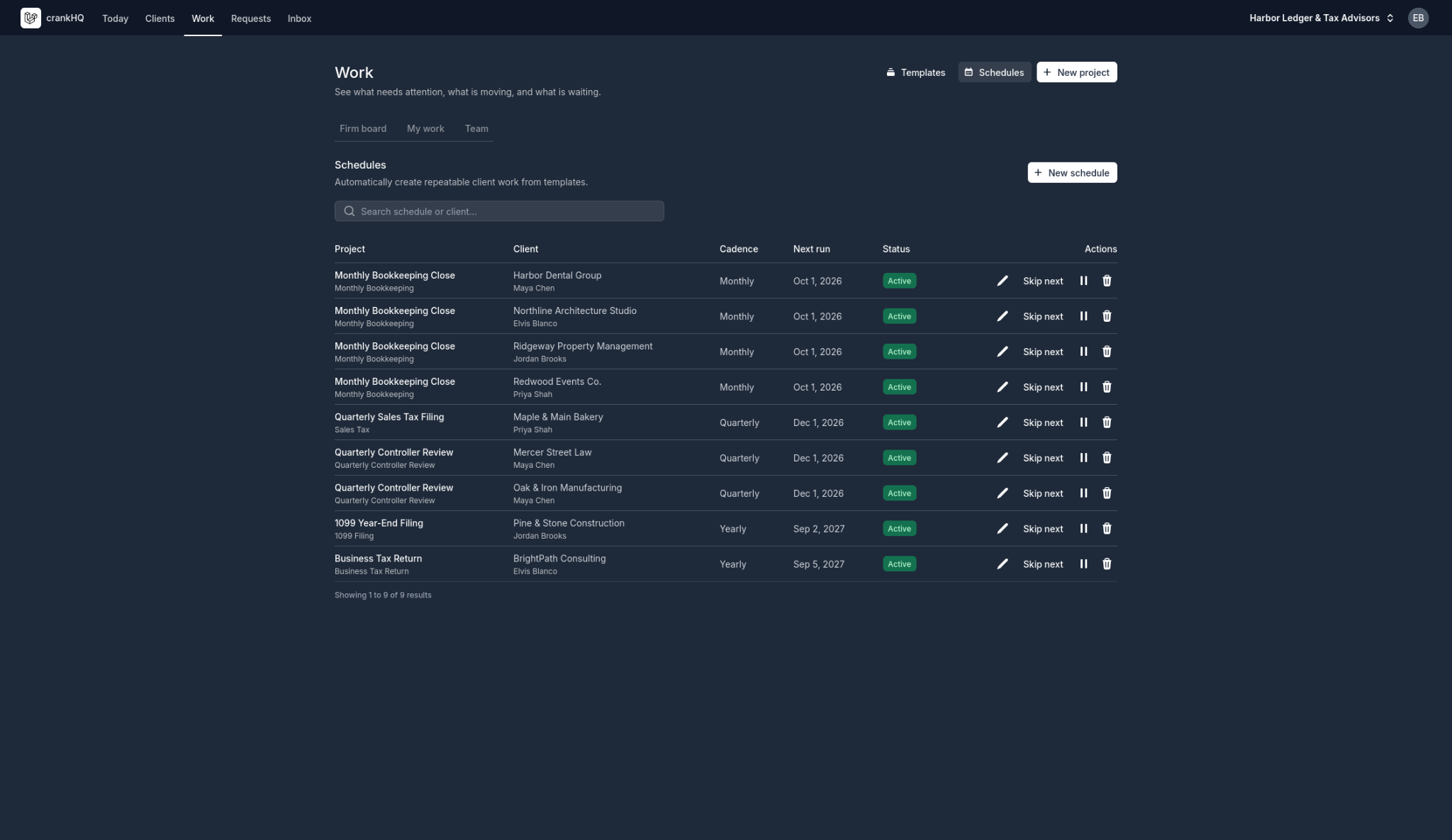Image resolution: width=1452 pixels, height=840 pixels.
Task: Focus the Search schedule or client field
Action: click(499, 211)
